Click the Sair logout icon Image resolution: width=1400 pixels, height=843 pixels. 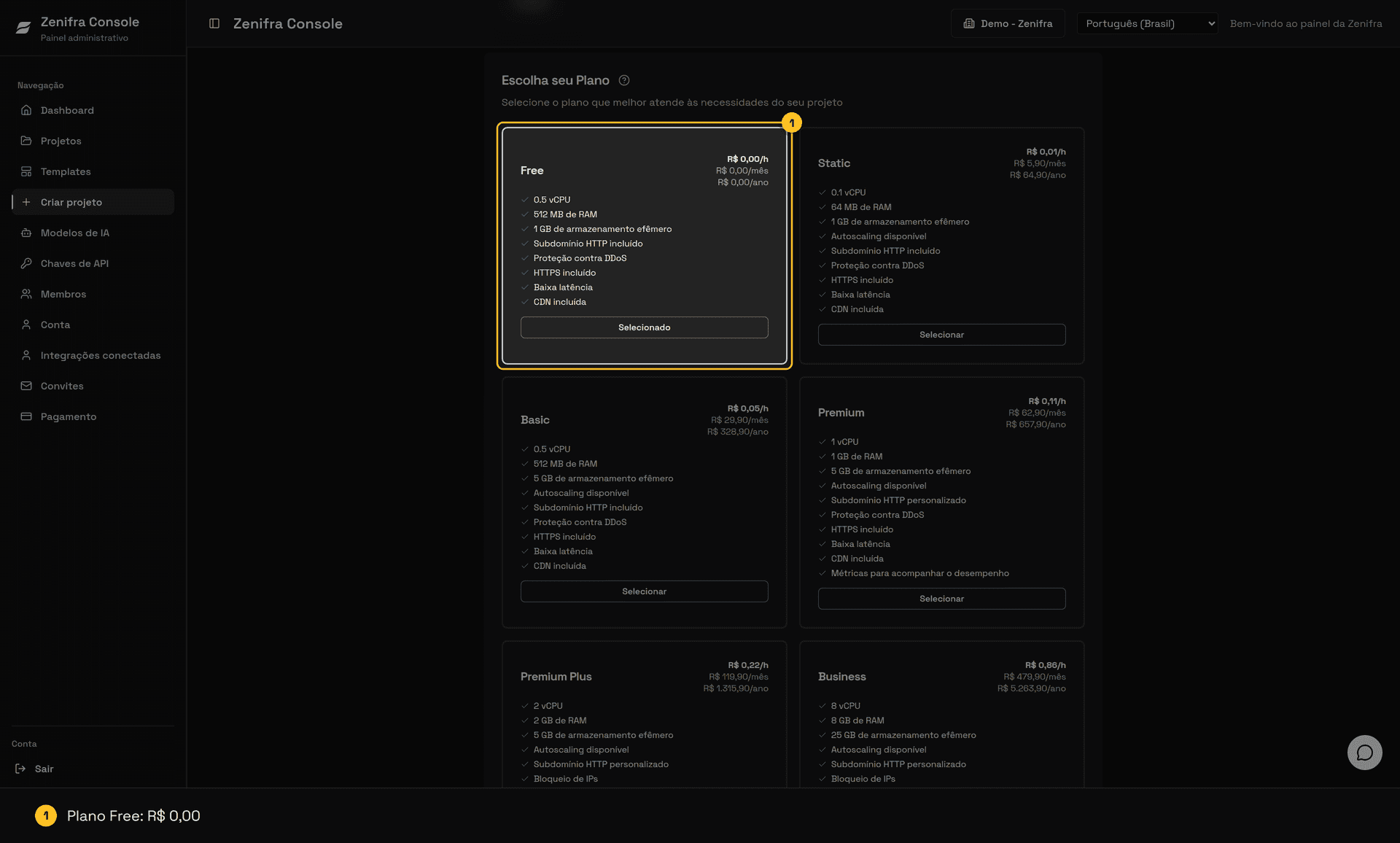tap(20, 769)
